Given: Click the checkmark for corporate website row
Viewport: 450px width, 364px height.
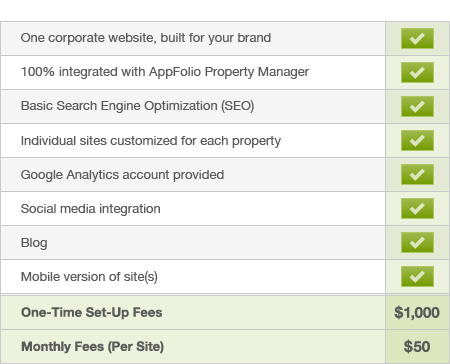Looking at the screenshot, I should [417, 38].
